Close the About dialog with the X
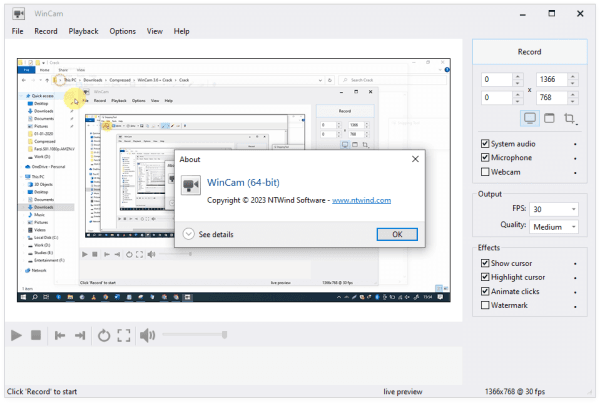 [415, 159]
